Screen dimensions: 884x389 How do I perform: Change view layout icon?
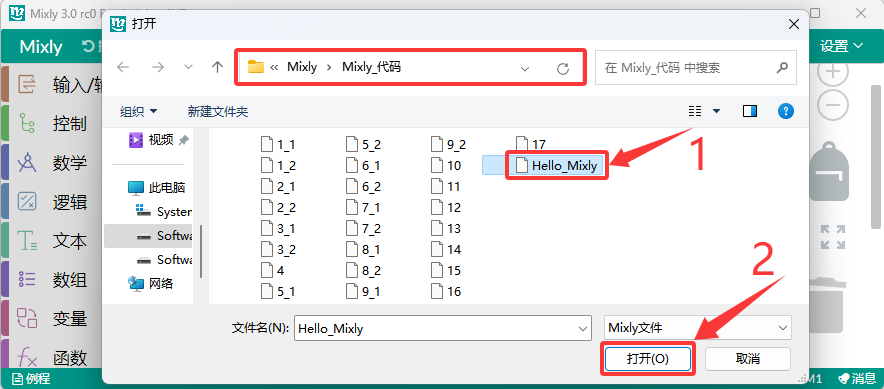[x=695, y=111]
